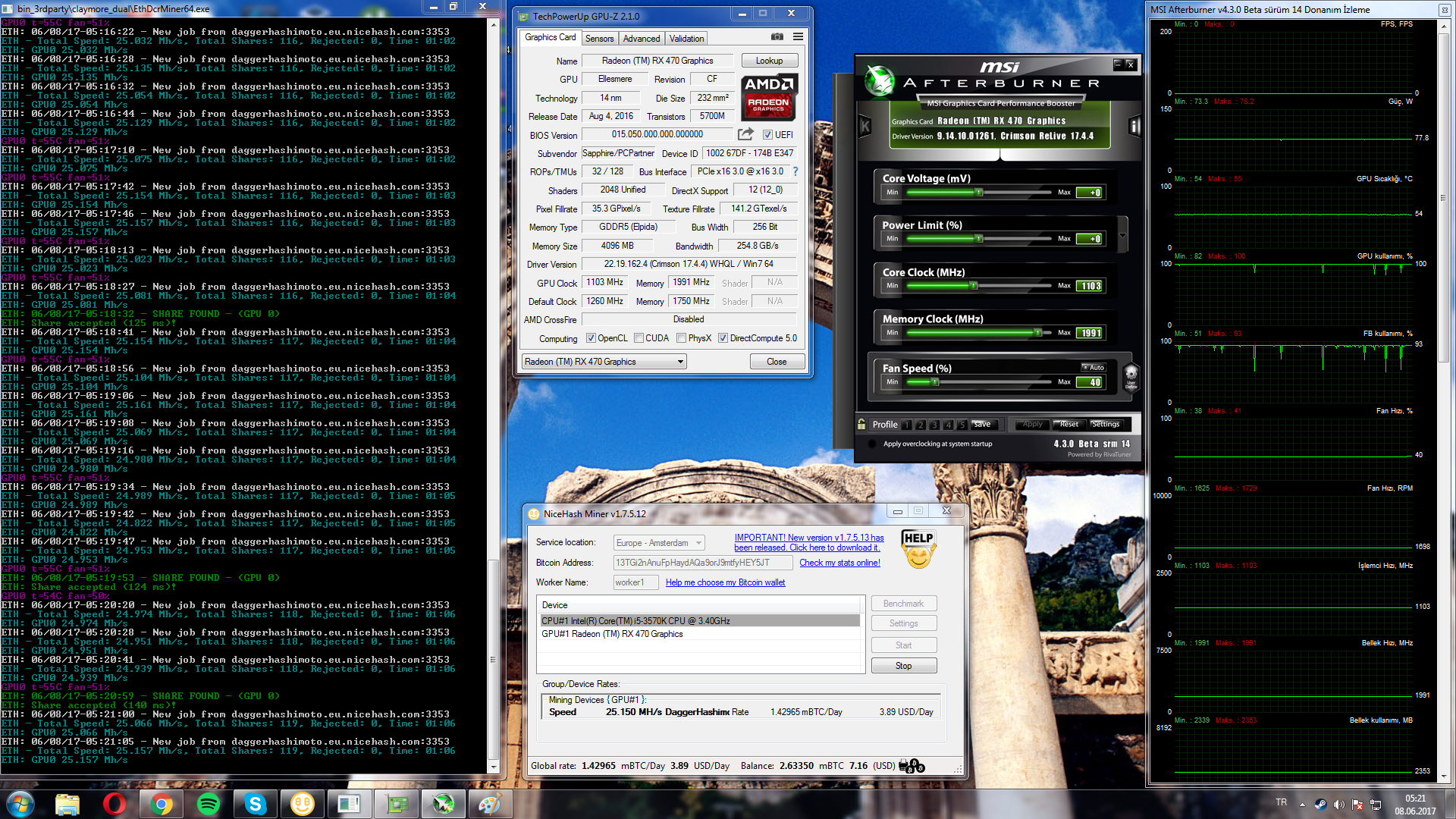Click the BIOS version share/export icon

tap(745, 134)
